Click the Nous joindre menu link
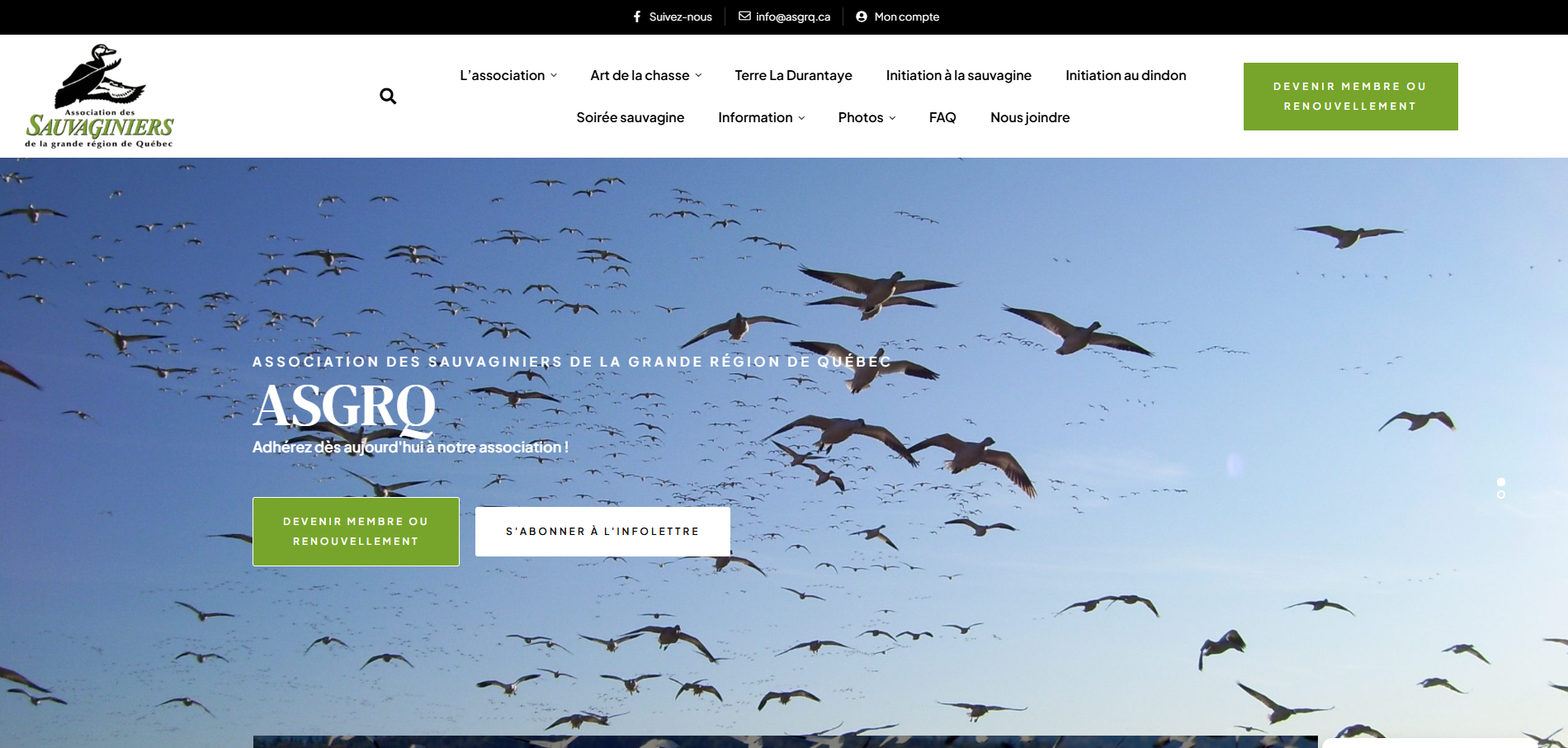The width and height of the screenshot is (1568, 748). 1030,117
